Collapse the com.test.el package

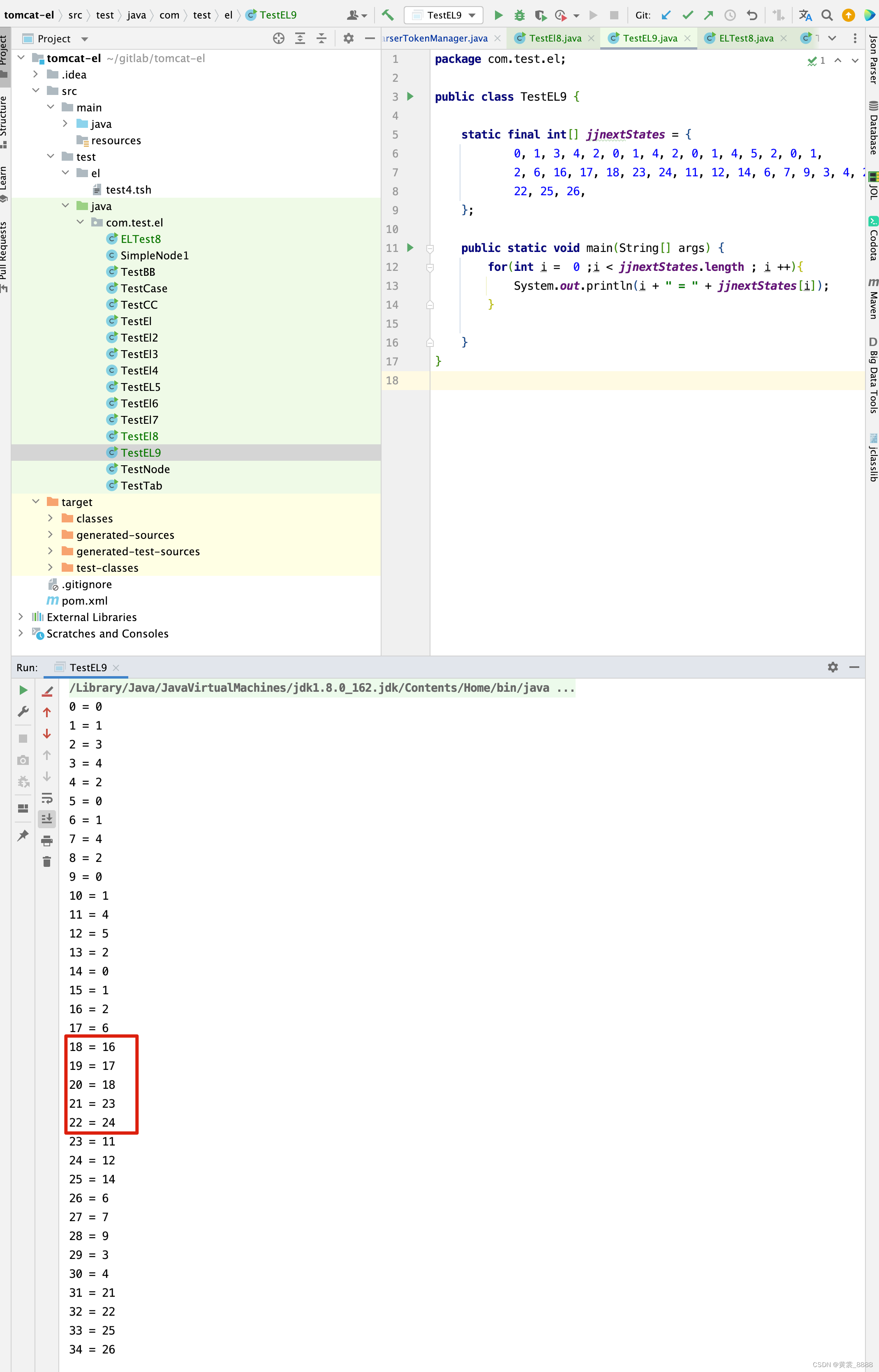80,222
